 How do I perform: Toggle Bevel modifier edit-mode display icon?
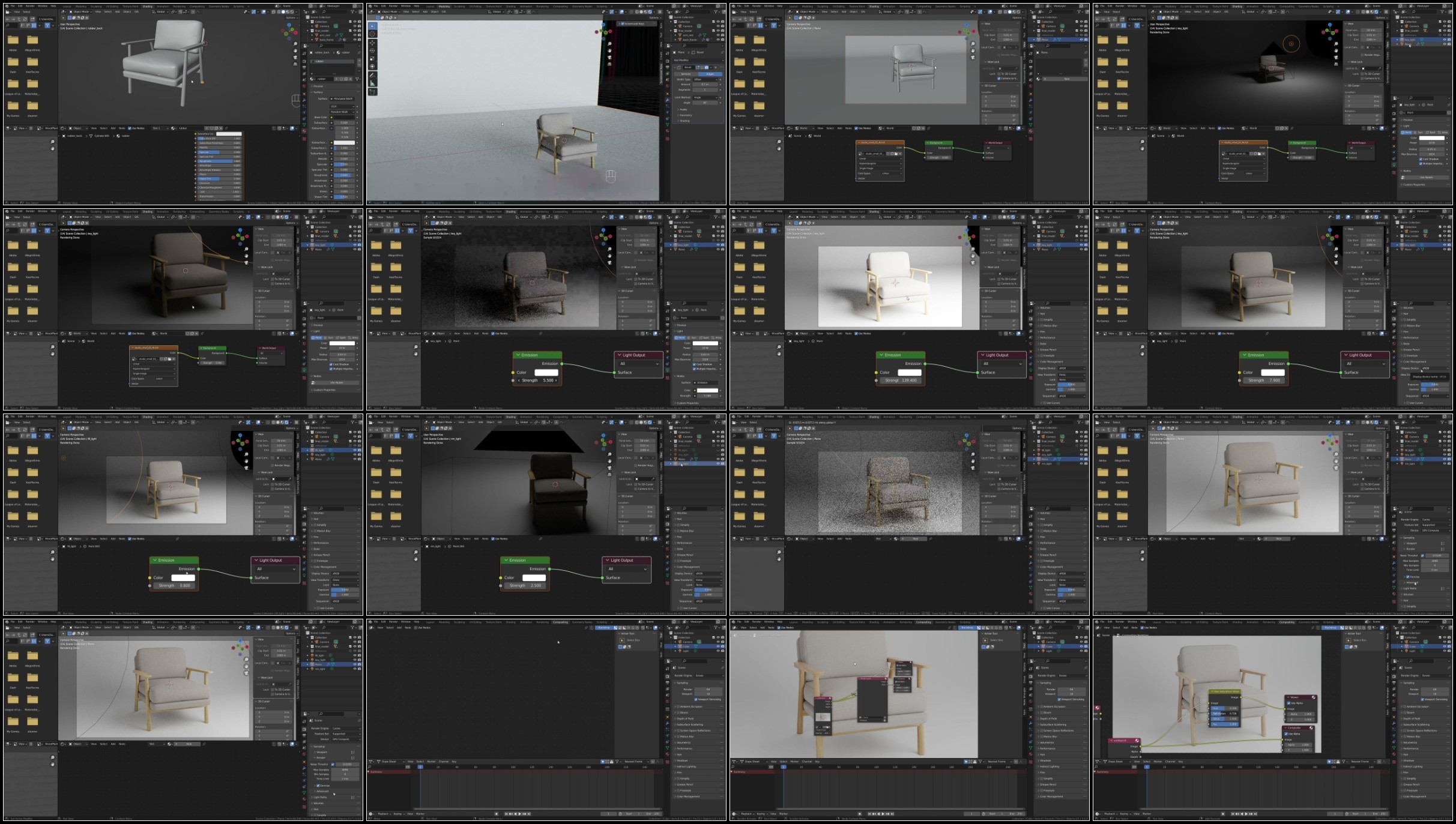pos(698,67)
